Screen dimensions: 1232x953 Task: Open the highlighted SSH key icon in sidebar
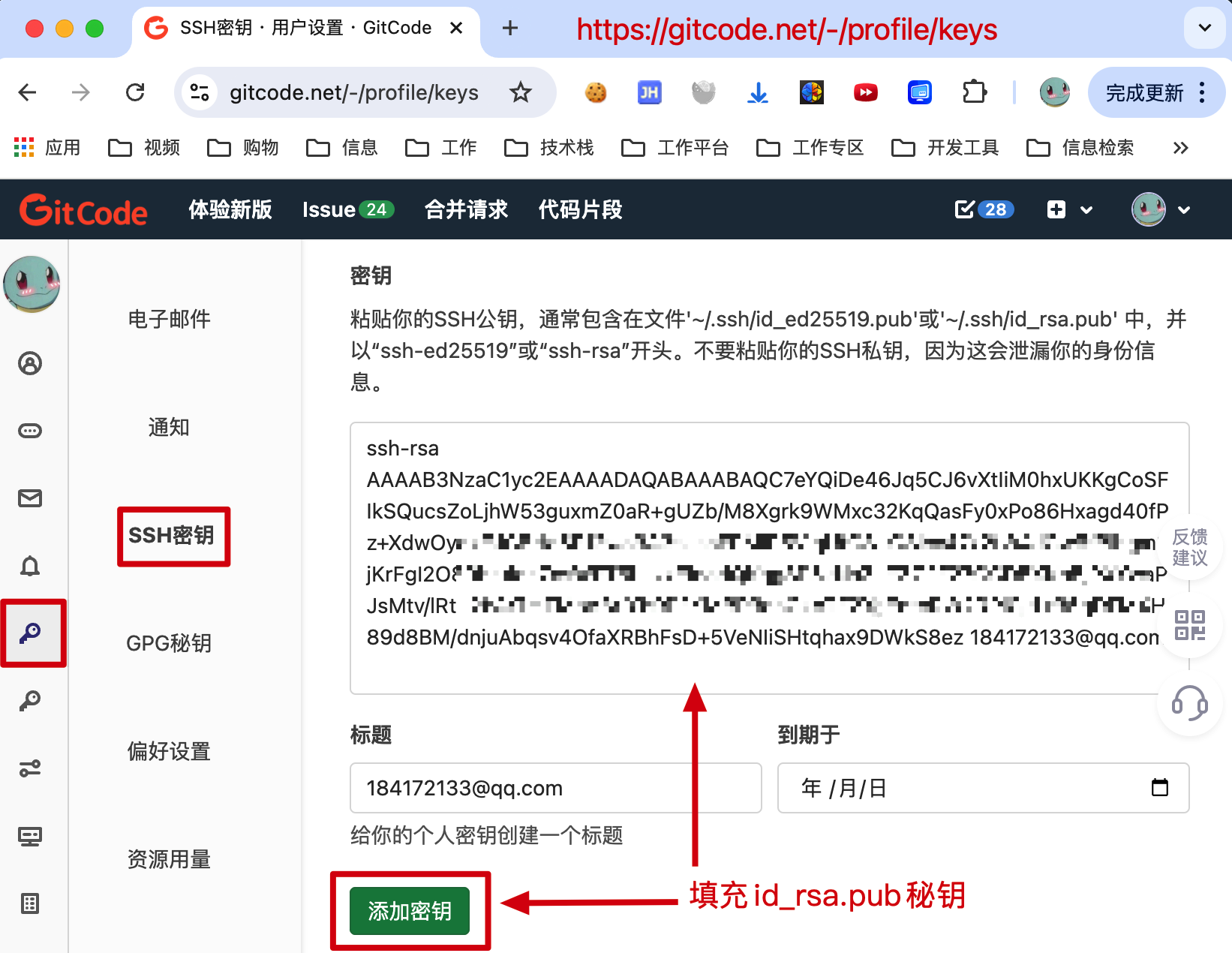tap(30, 633)
